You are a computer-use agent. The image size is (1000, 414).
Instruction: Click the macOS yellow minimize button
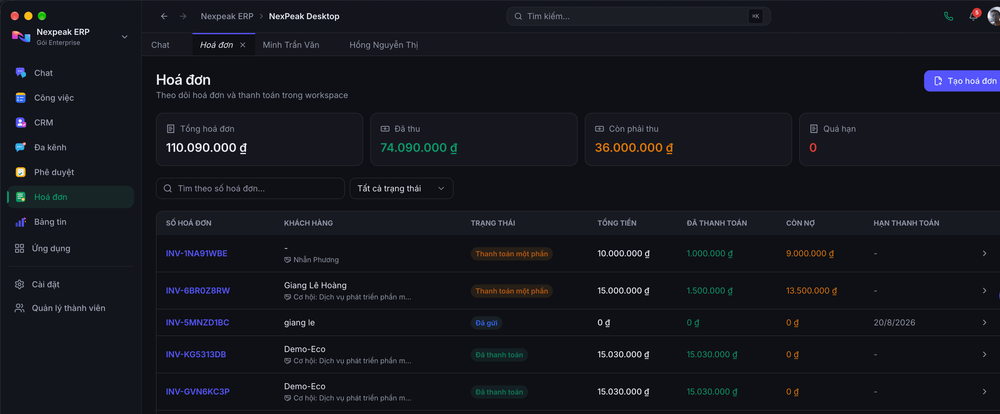point(29,15)
